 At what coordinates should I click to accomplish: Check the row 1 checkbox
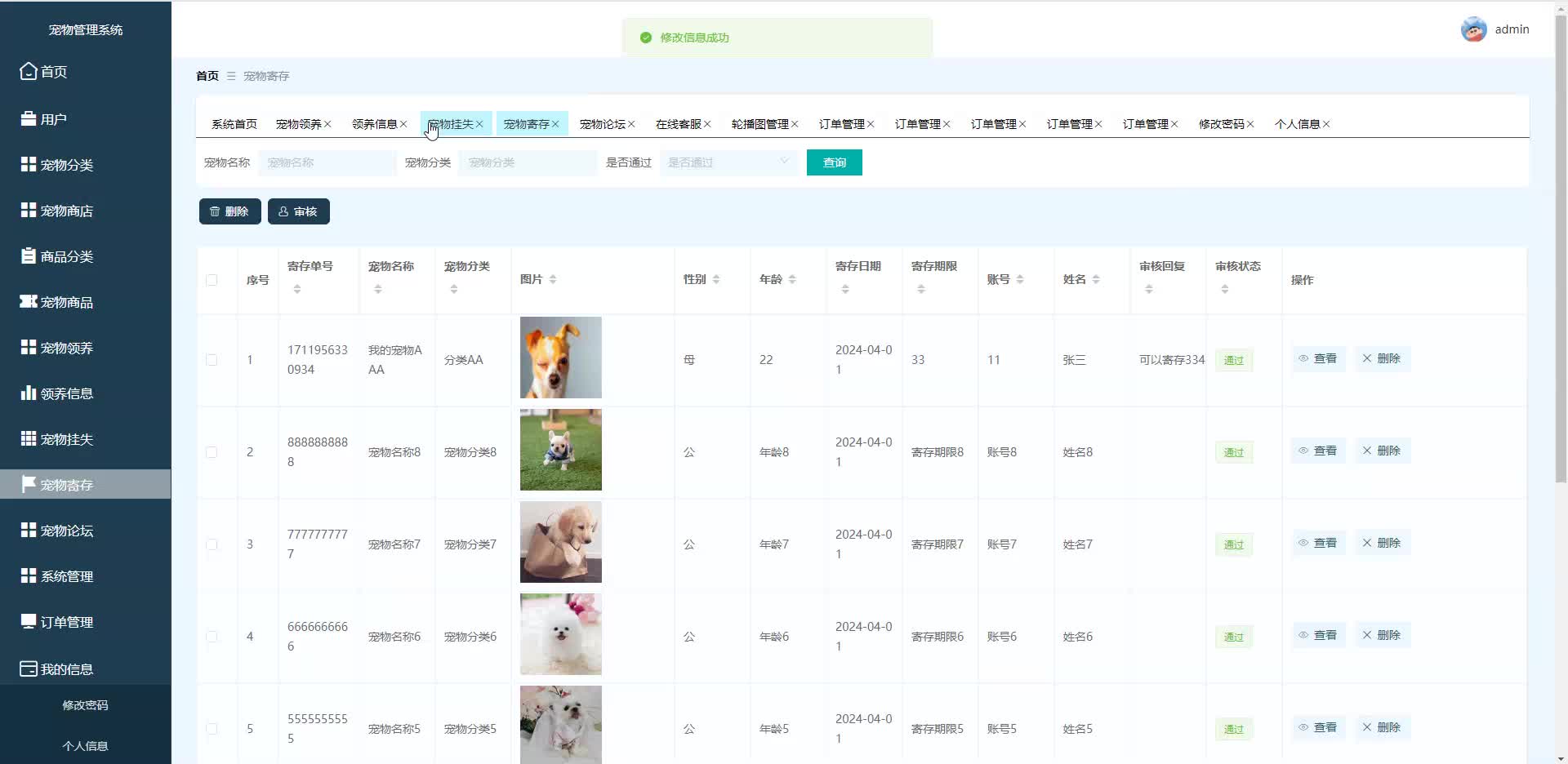pyautogui.click(x=212, y=360)
